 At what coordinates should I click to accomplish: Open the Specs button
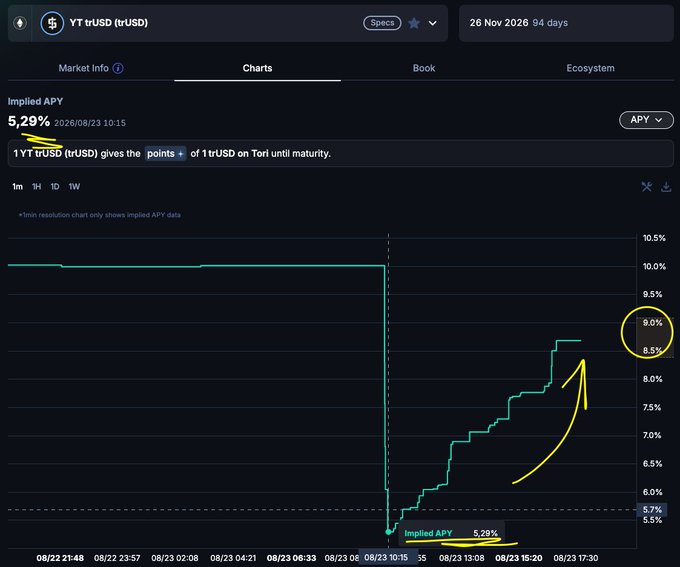[382, 23]
